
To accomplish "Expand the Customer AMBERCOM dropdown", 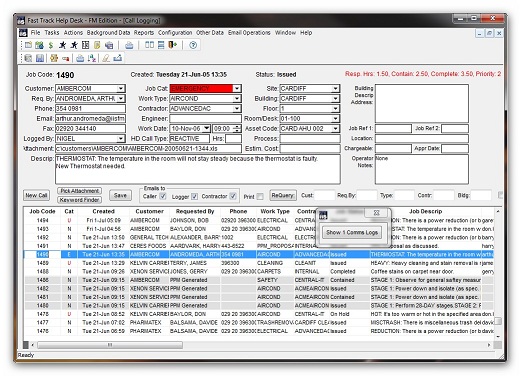I will 121,88.
